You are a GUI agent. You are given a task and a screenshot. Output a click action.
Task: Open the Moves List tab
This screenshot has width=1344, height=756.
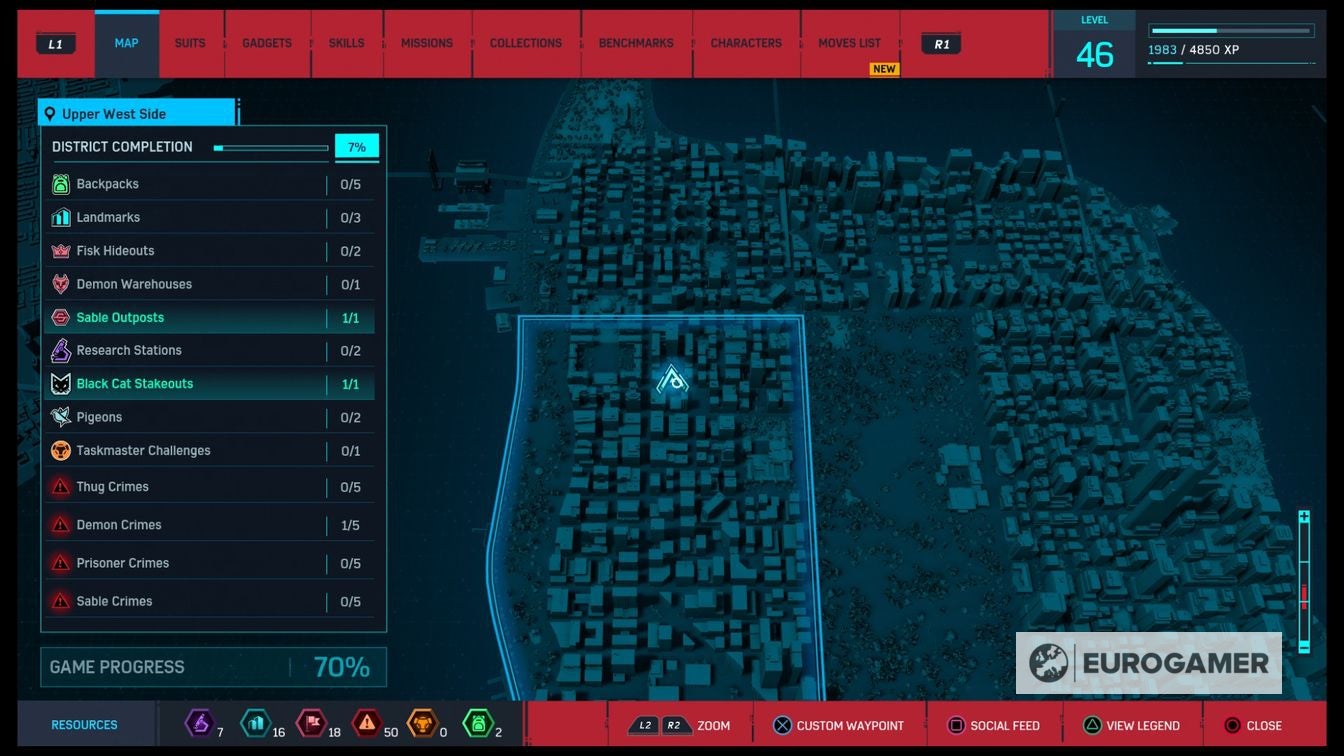click(x=849, y=44)
